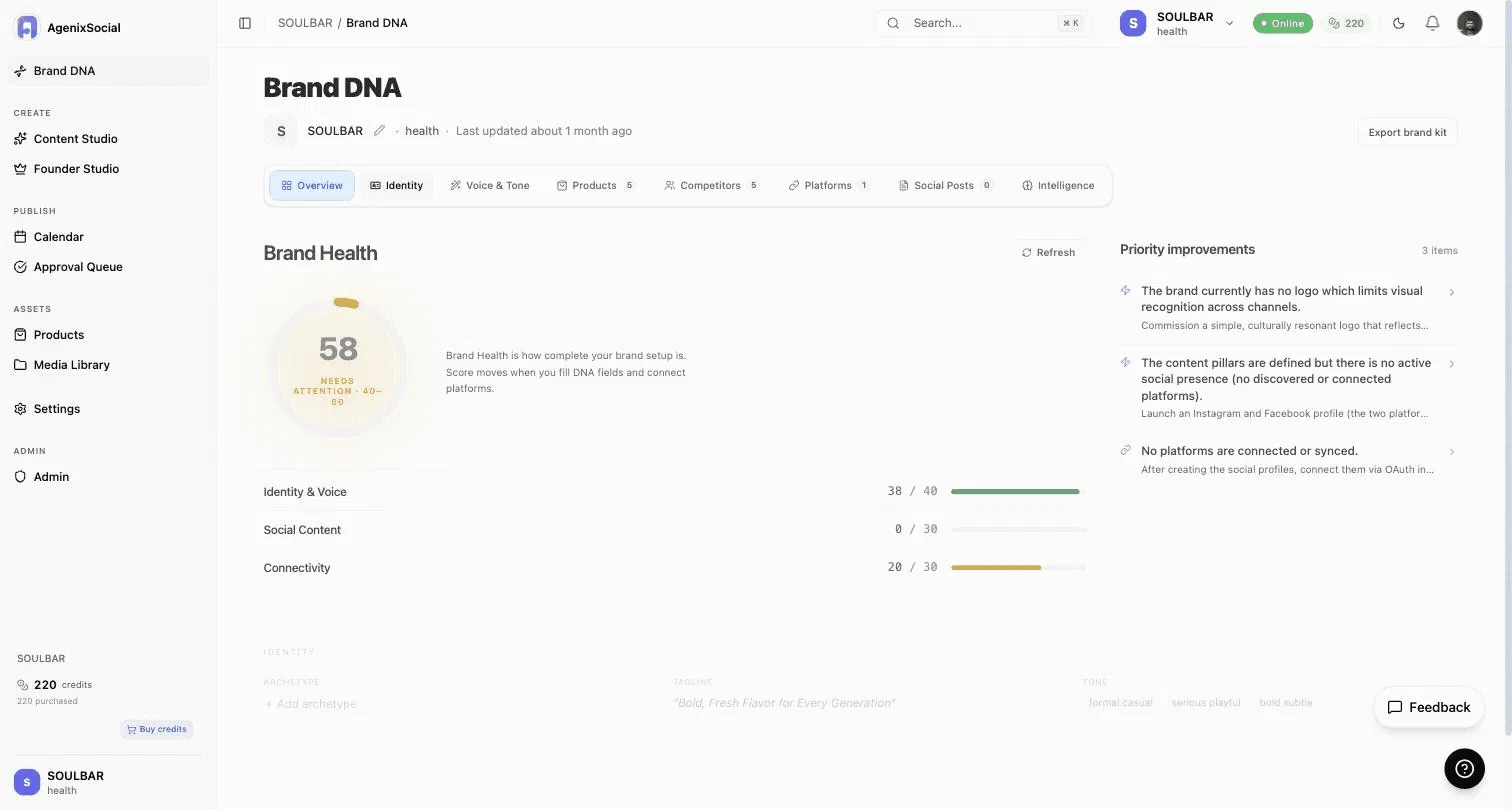Click the 0 / 30 score value
The height and width of the screenshot is (809, 1512).
pos(916,530)
